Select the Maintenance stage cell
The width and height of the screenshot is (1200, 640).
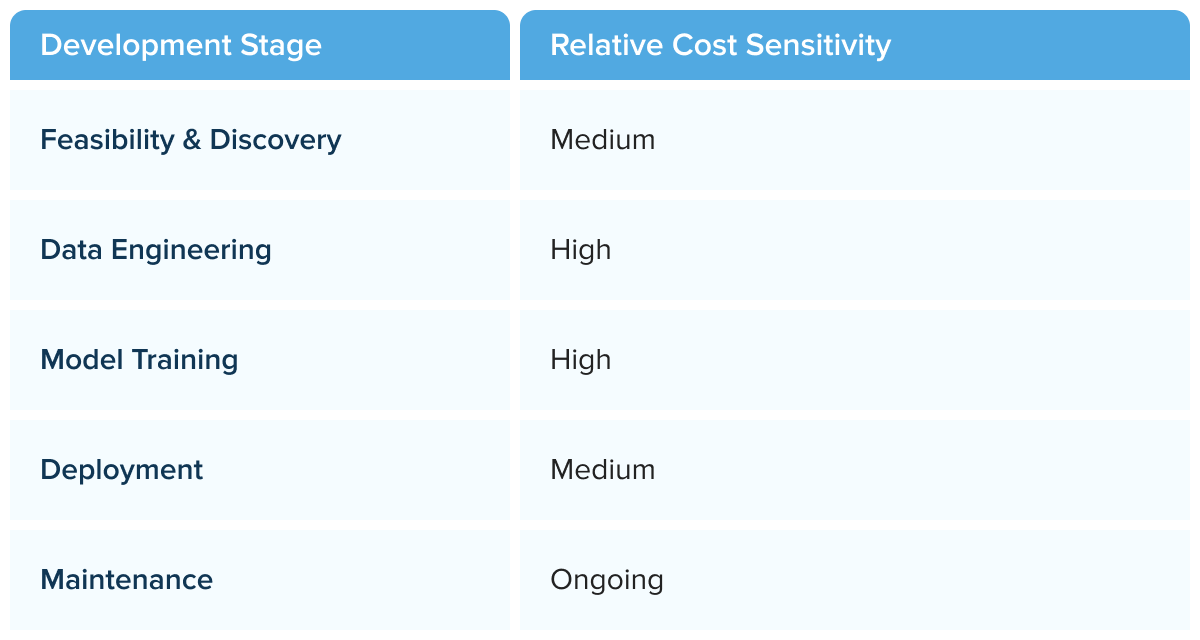[260, 580]
